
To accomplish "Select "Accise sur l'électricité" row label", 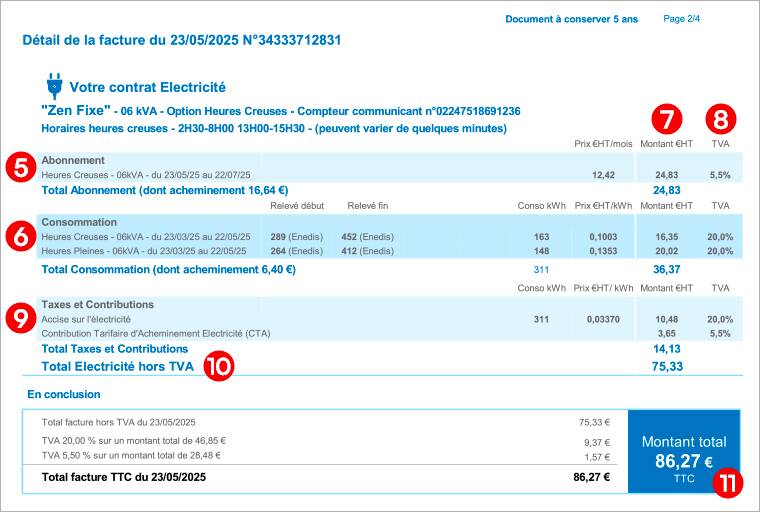I will (86, 320).
